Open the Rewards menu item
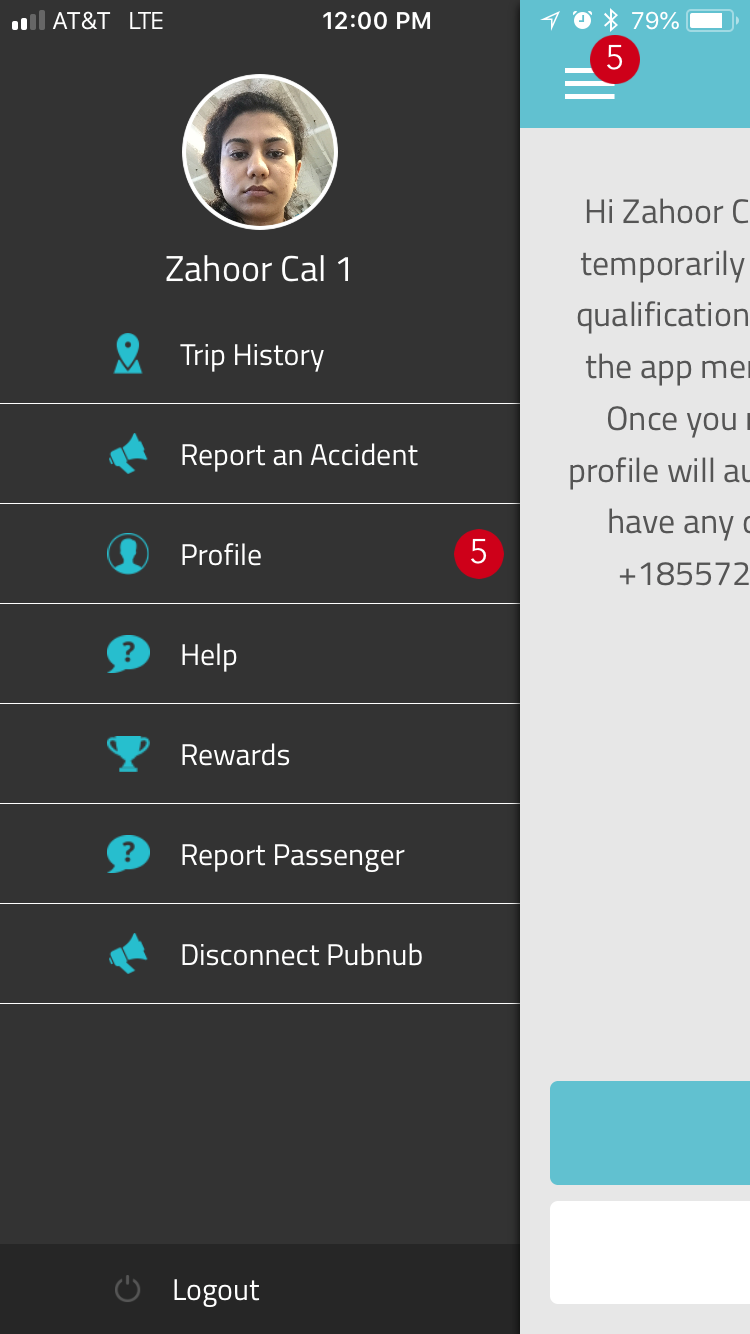Image resolution: width=750 pixels, height=1334 pixels. [x=260, y=754]
